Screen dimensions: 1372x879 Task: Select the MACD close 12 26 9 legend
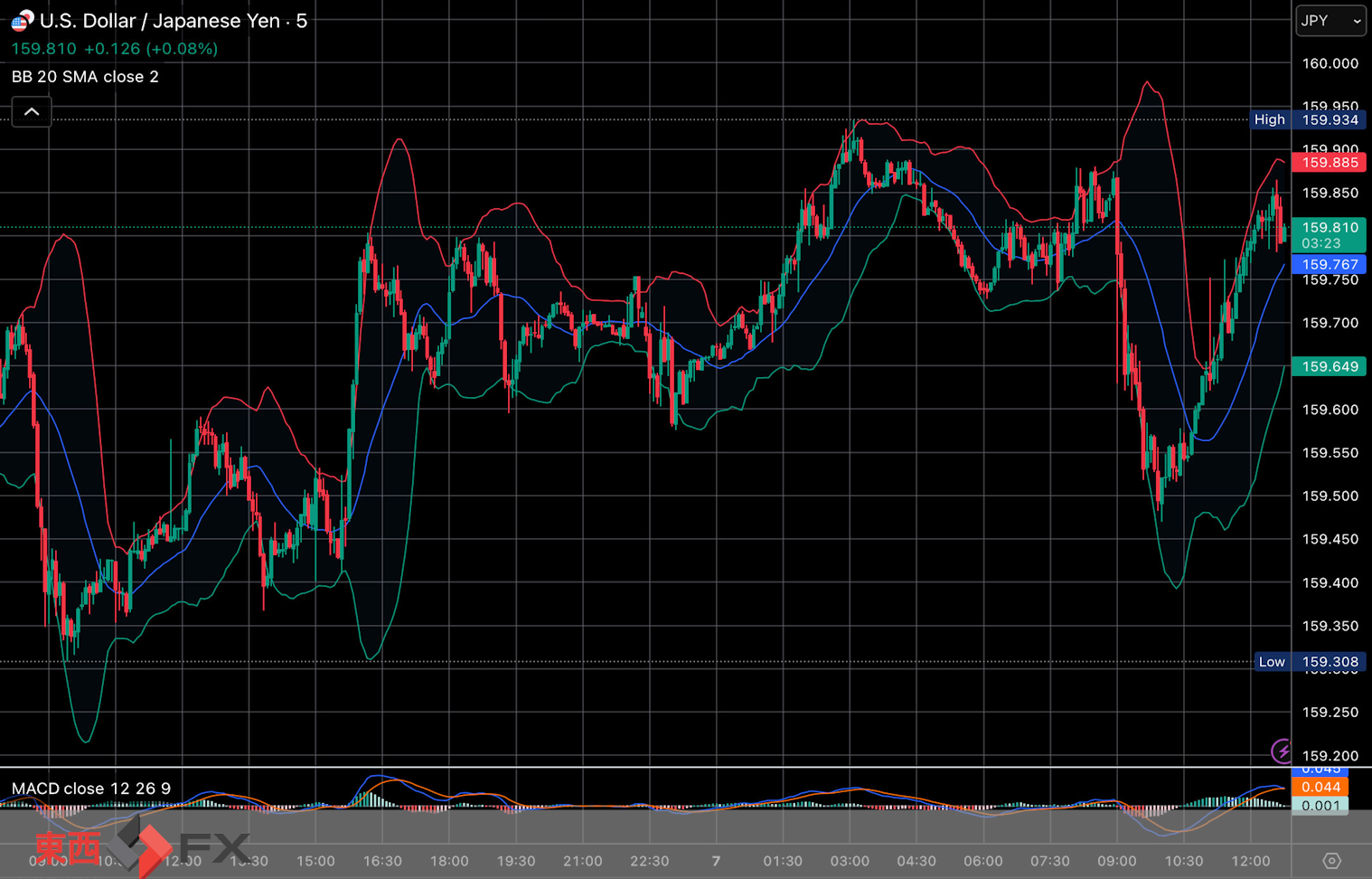[90, 789]
